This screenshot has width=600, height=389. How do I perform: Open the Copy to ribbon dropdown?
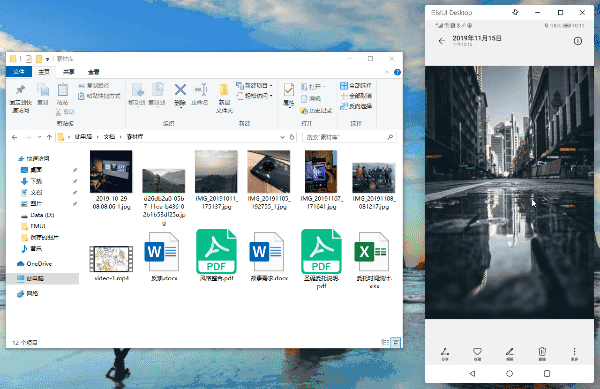[x=157, y=94]
